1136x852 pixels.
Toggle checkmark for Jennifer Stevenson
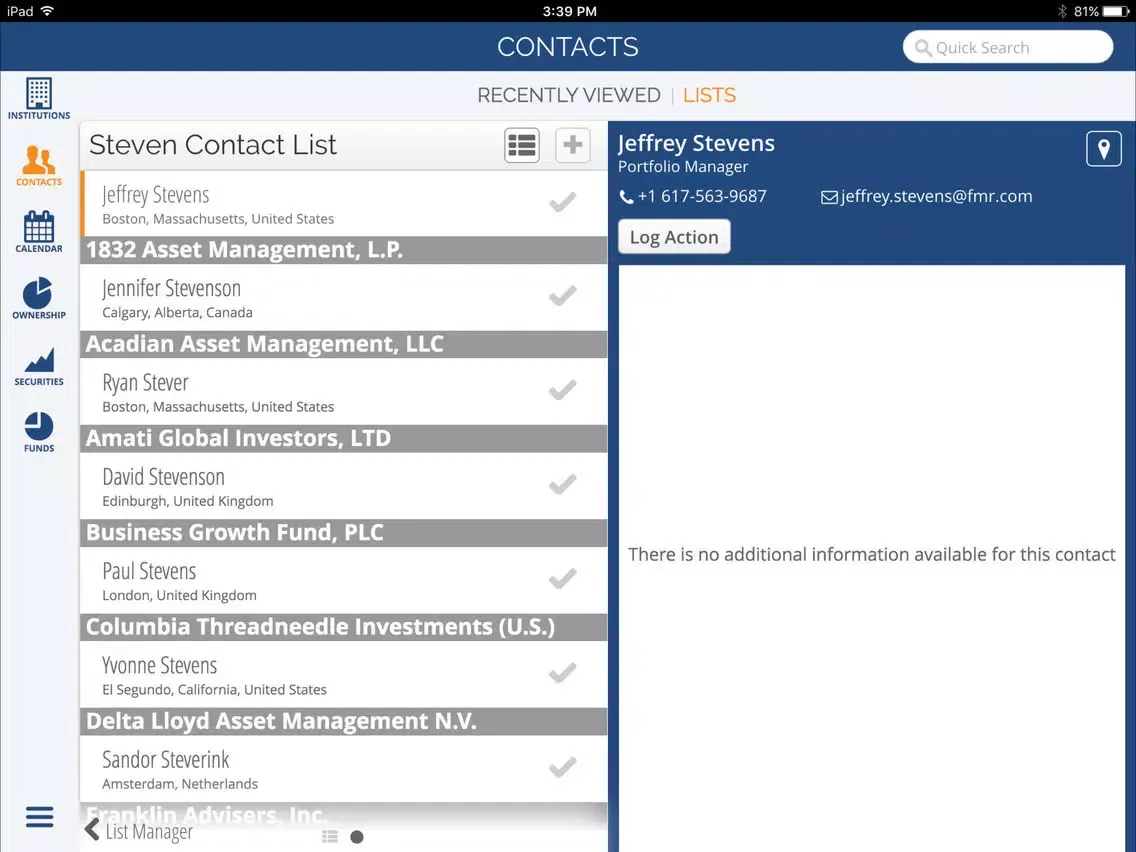[562, 296]
